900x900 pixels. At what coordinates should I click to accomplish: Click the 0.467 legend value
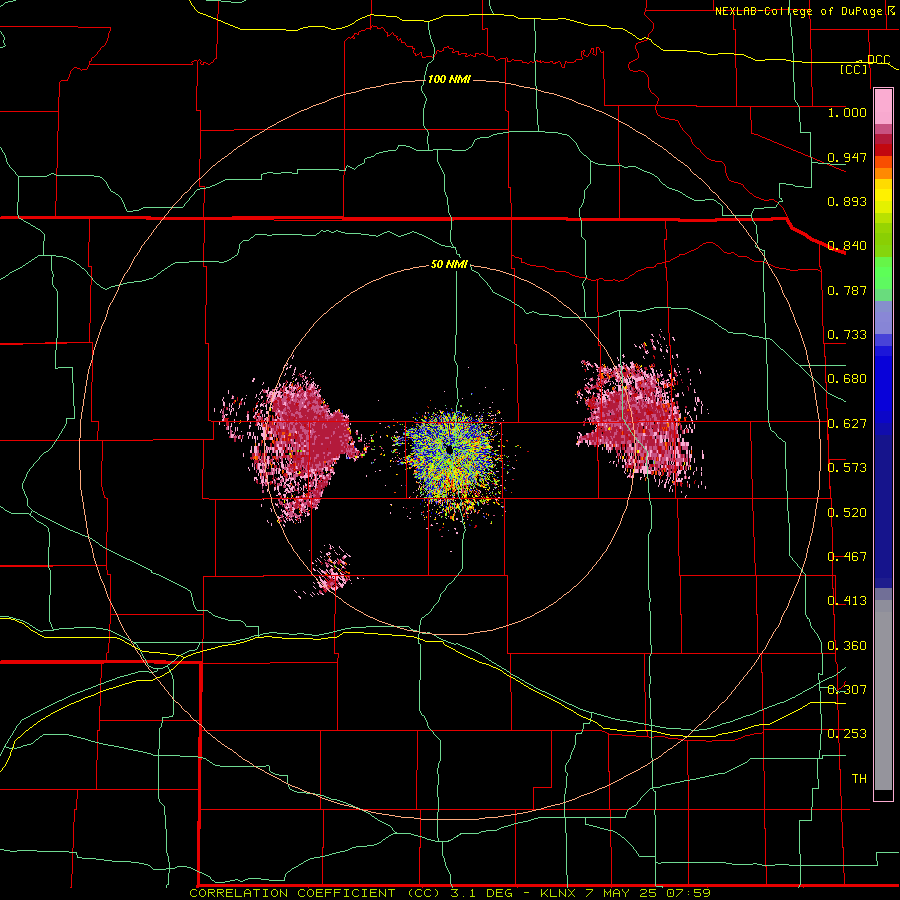[847, 557]
